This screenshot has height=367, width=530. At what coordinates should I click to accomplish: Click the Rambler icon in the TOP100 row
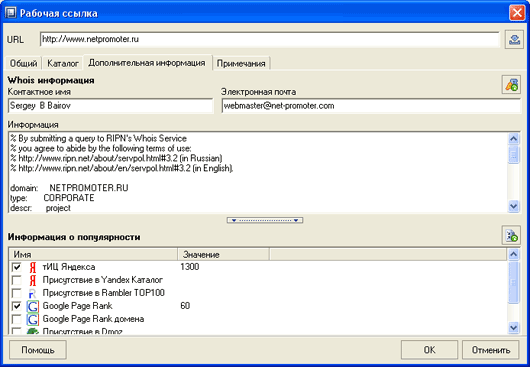point(32,293)
